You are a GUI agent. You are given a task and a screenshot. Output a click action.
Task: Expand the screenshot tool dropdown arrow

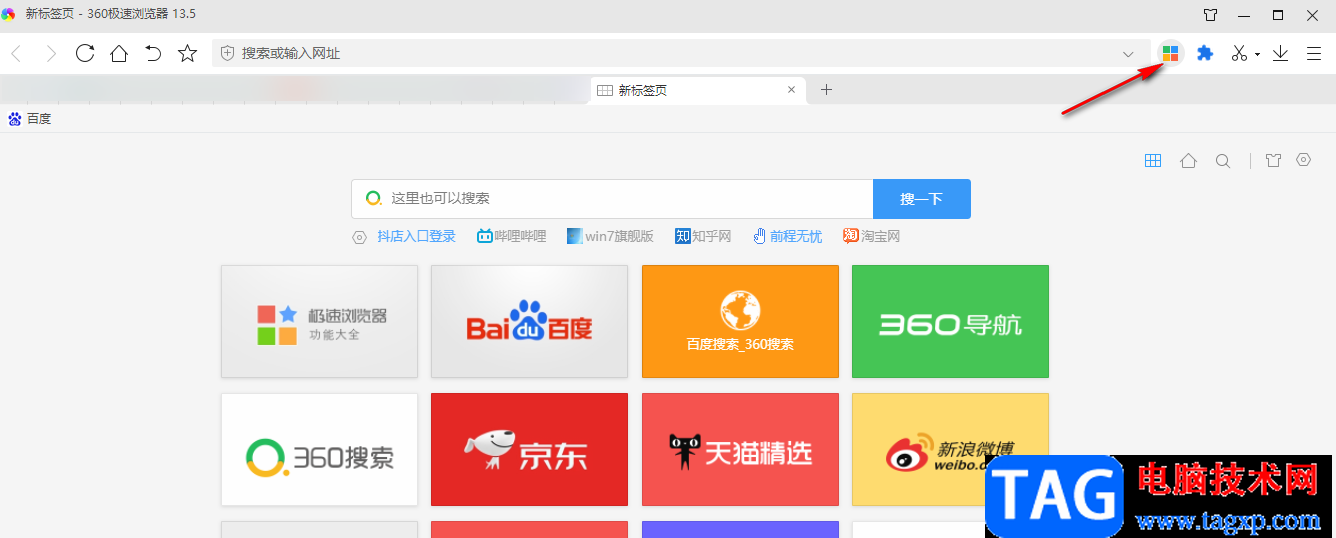click(1257, 55)
